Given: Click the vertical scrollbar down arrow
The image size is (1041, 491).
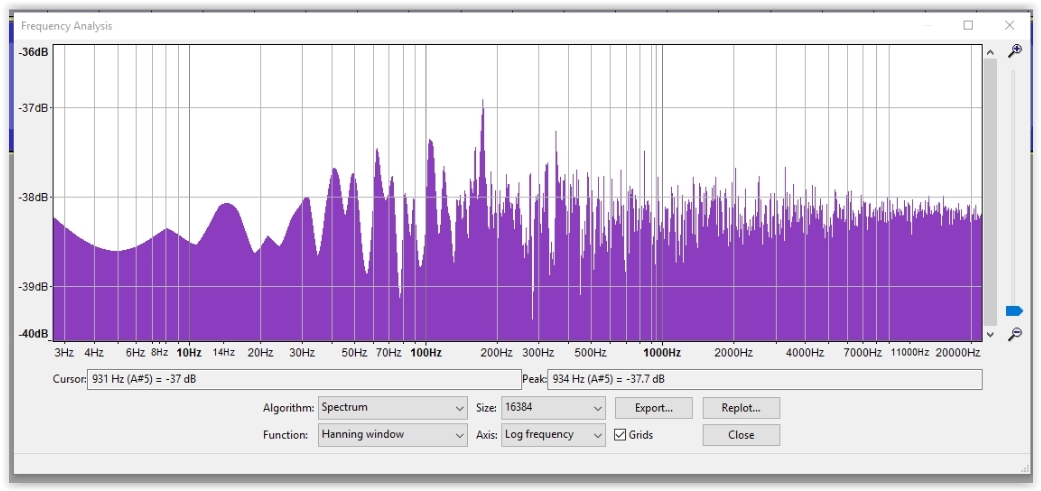Looking at the screenshot, I should 990,334.
